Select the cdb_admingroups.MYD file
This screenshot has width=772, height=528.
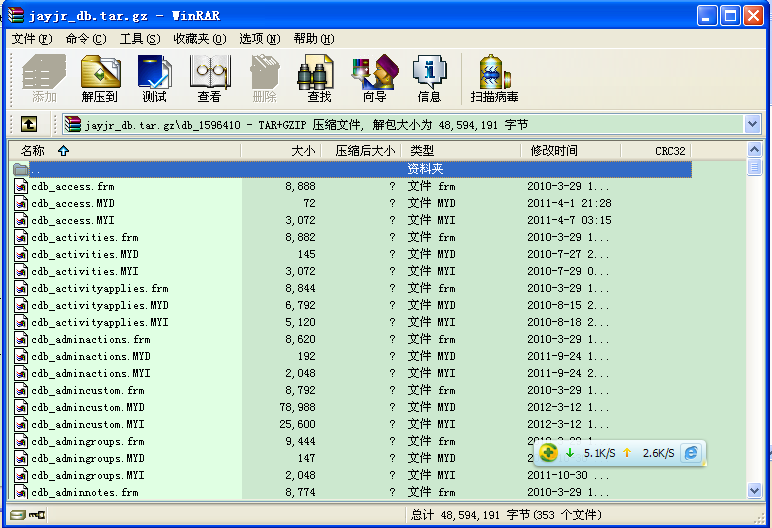click(88, 459)
